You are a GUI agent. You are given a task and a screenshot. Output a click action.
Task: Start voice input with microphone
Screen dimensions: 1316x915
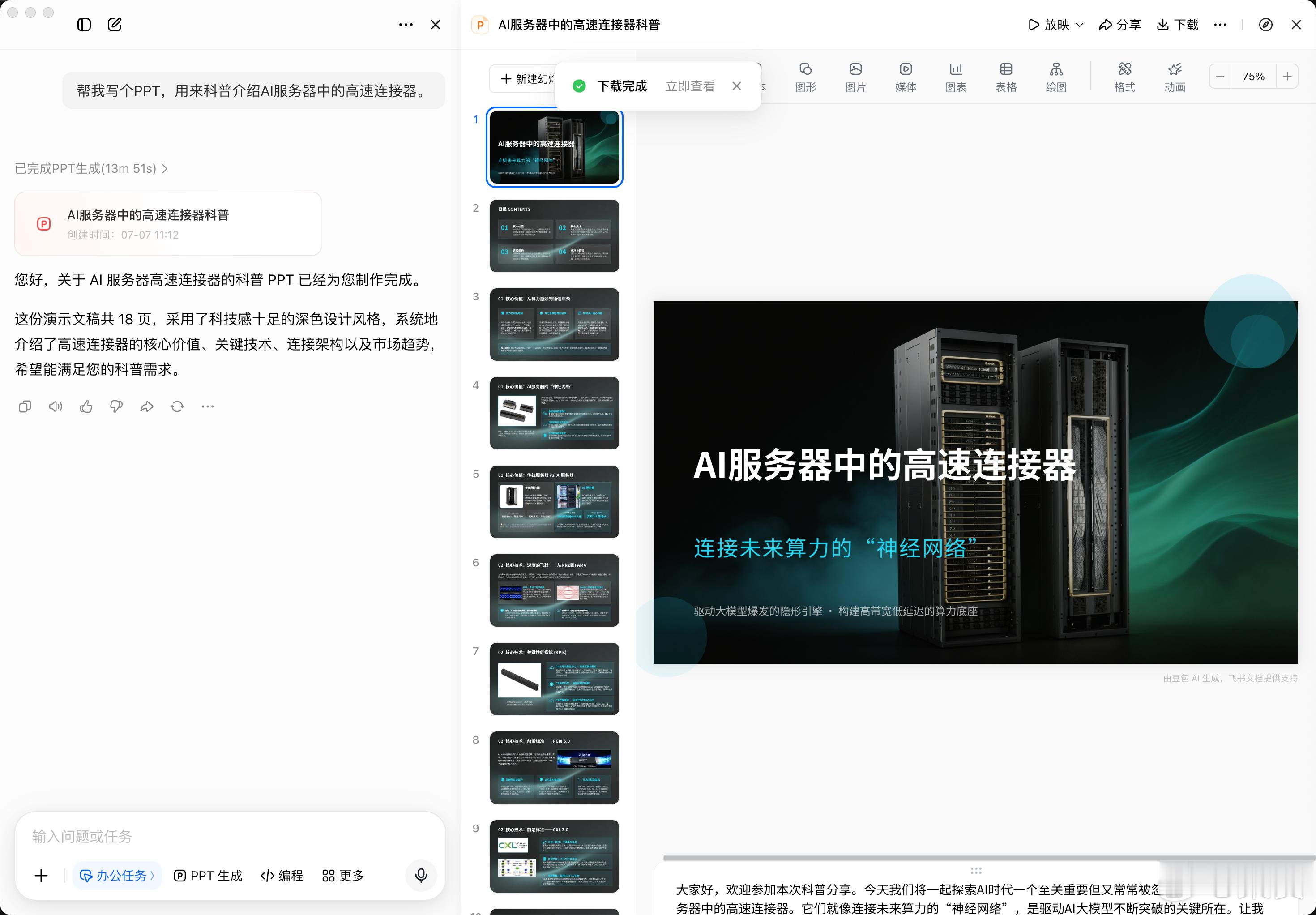click(421, 876)
